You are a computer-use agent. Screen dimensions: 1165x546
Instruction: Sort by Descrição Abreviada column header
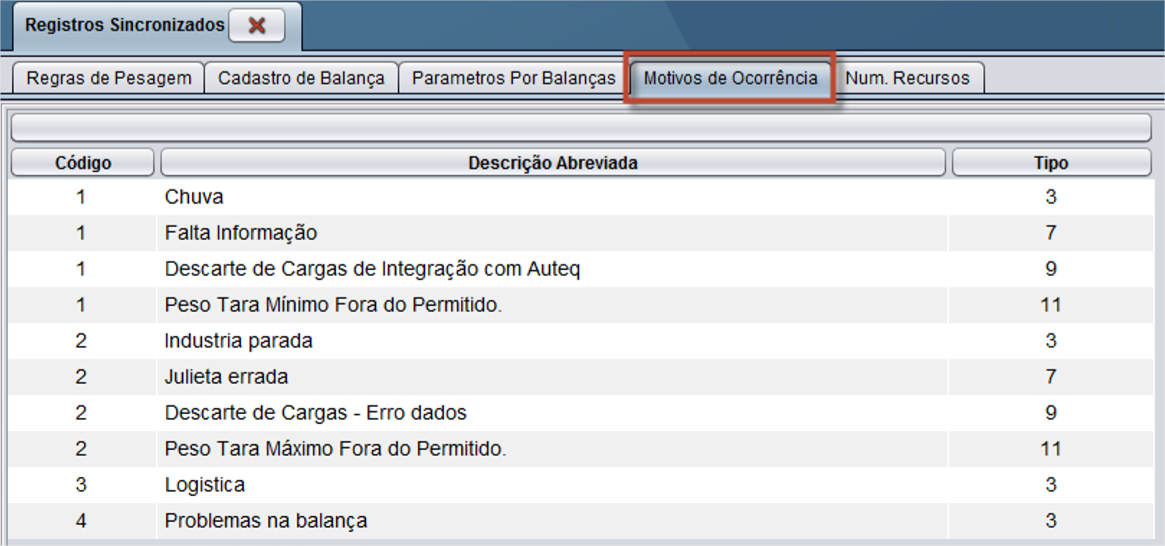pos(553,163)
